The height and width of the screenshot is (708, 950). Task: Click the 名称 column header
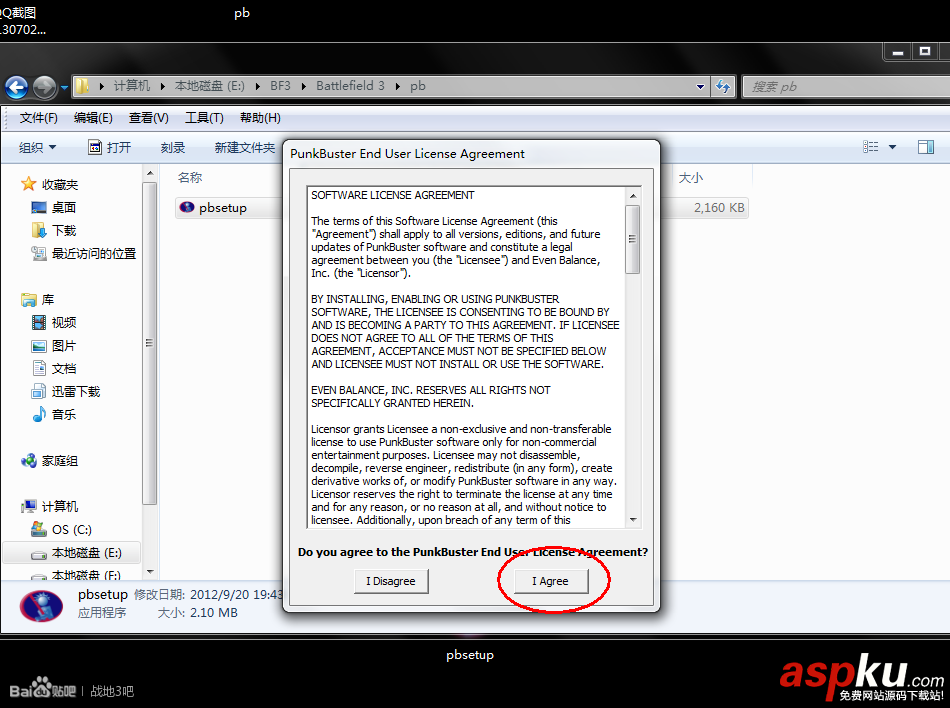(x=190, y=177)
